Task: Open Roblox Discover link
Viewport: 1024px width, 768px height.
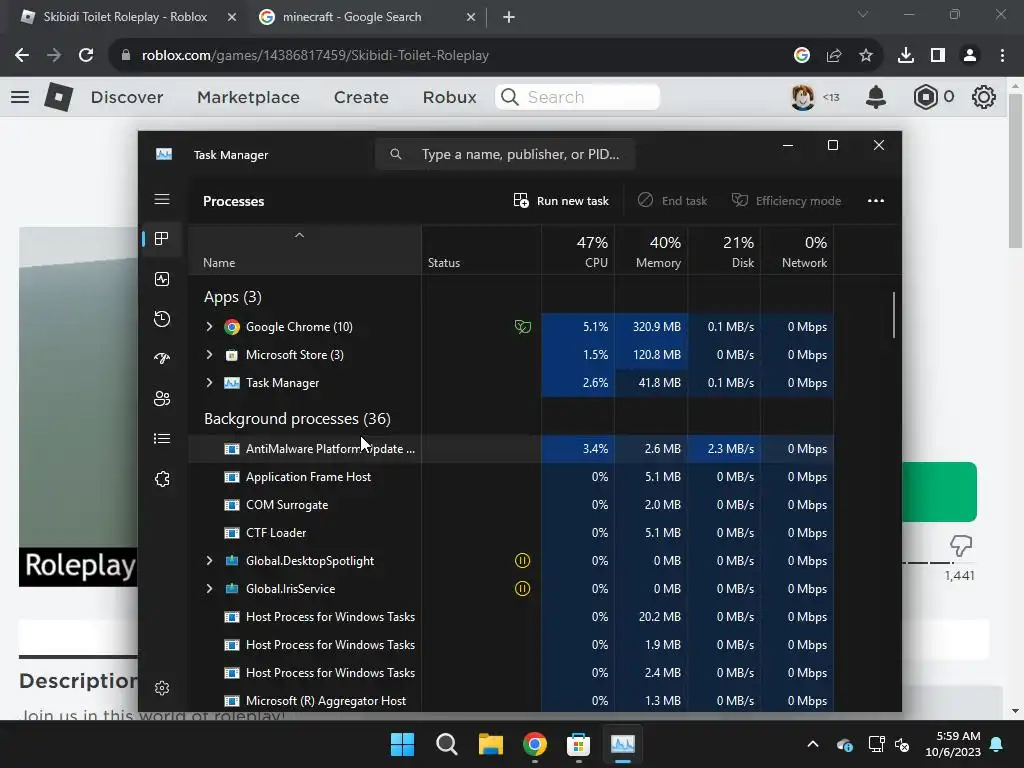Action: 127,97
